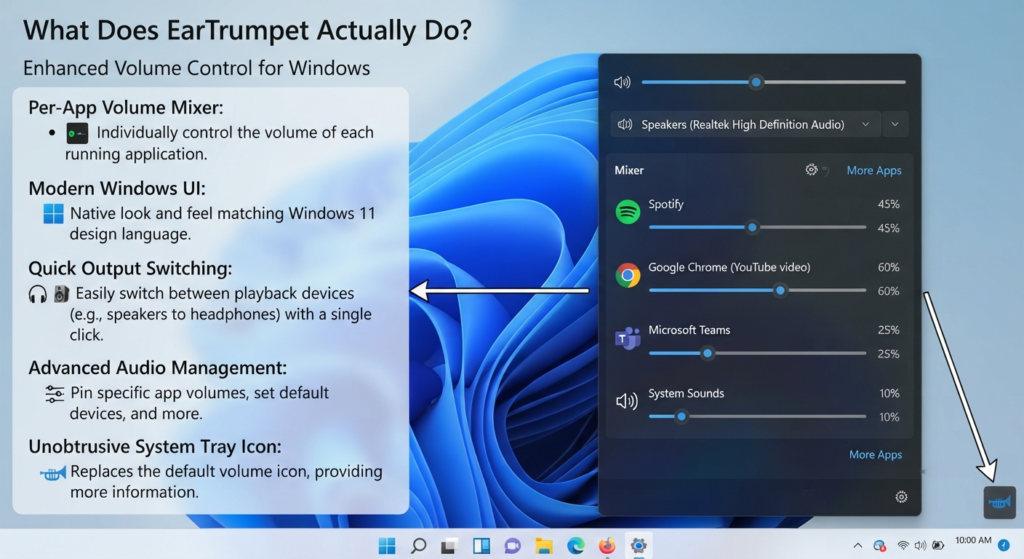Viewport: 1024px width, 559px height.
Task: Show hidden tray icons chevron
Action: [x=857, y=545]
